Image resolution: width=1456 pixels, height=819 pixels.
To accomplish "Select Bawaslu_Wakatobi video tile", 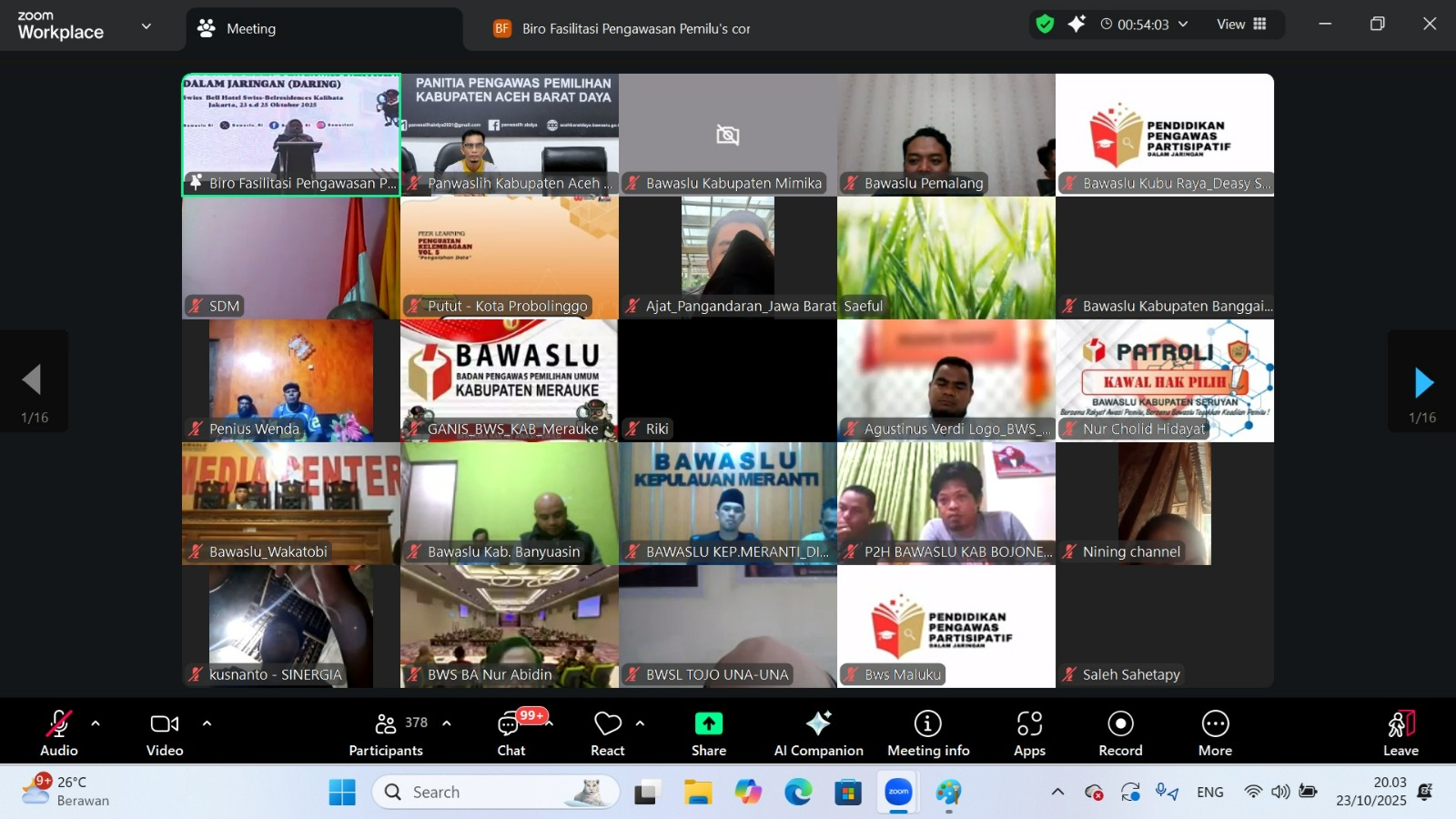I will [291, 503].
